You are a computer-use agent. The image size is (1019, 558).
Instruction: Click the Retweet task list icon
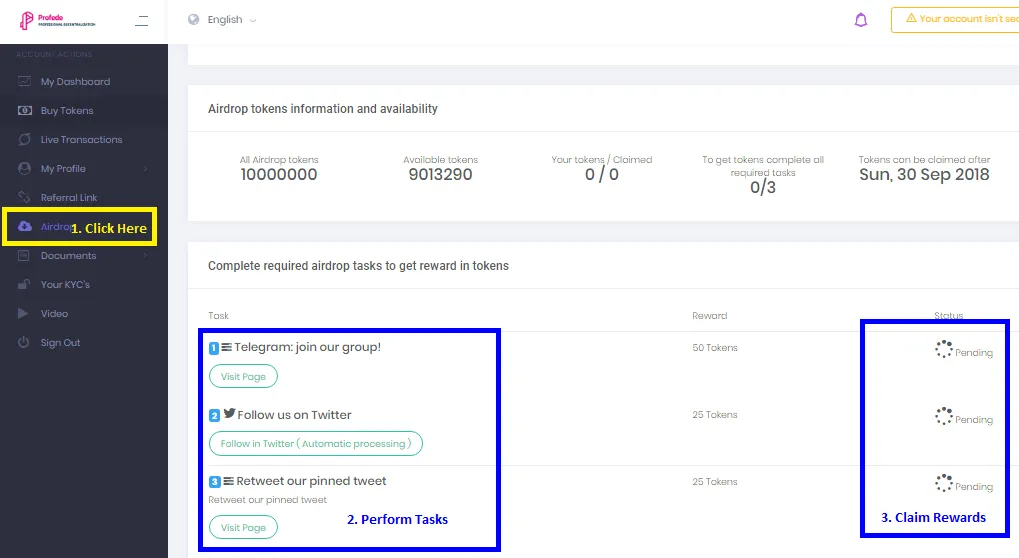pyautogui.click(x=229, y=481)
